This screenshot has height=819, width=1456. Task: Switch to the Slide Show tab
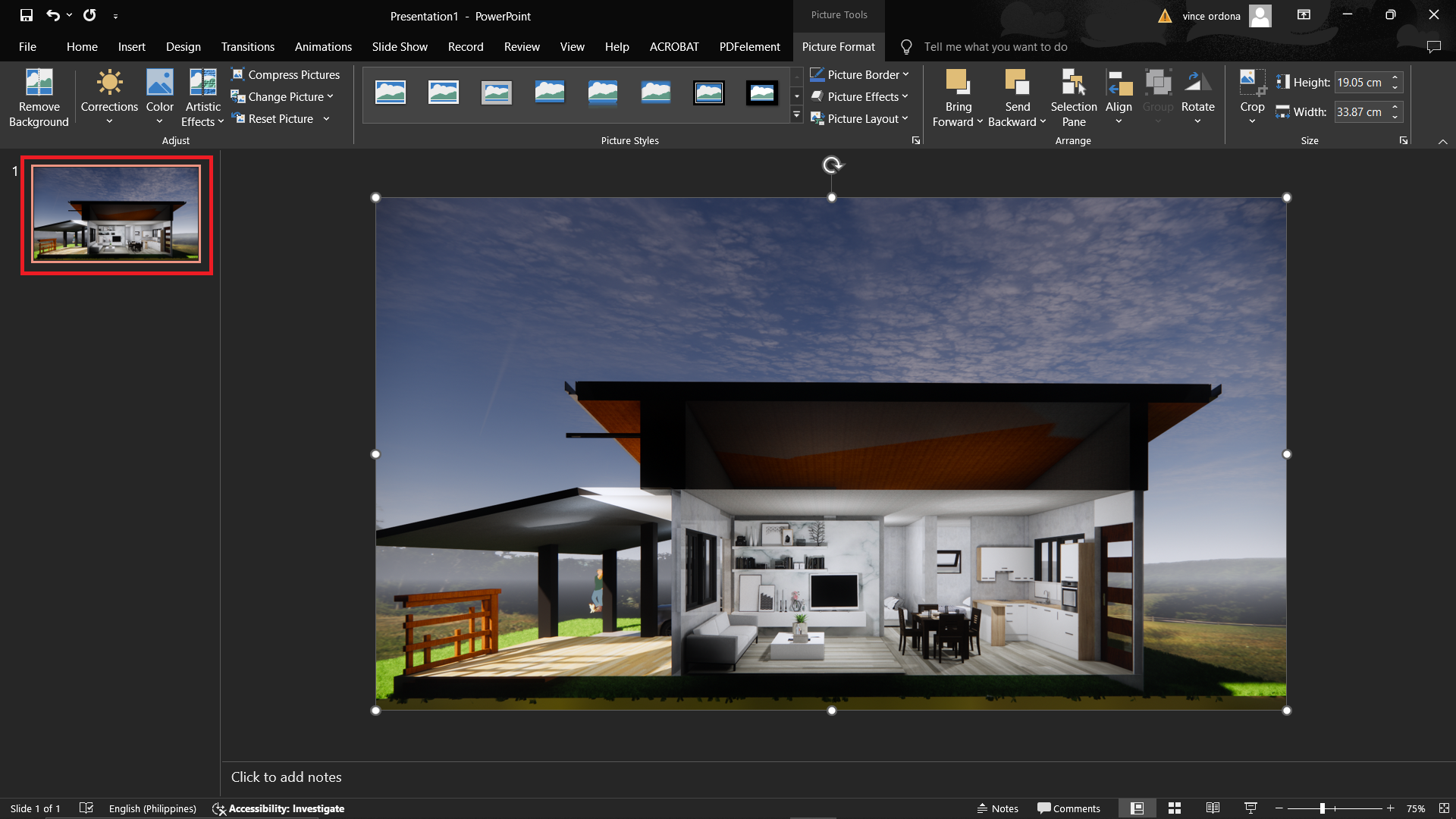tap(400, 46)
